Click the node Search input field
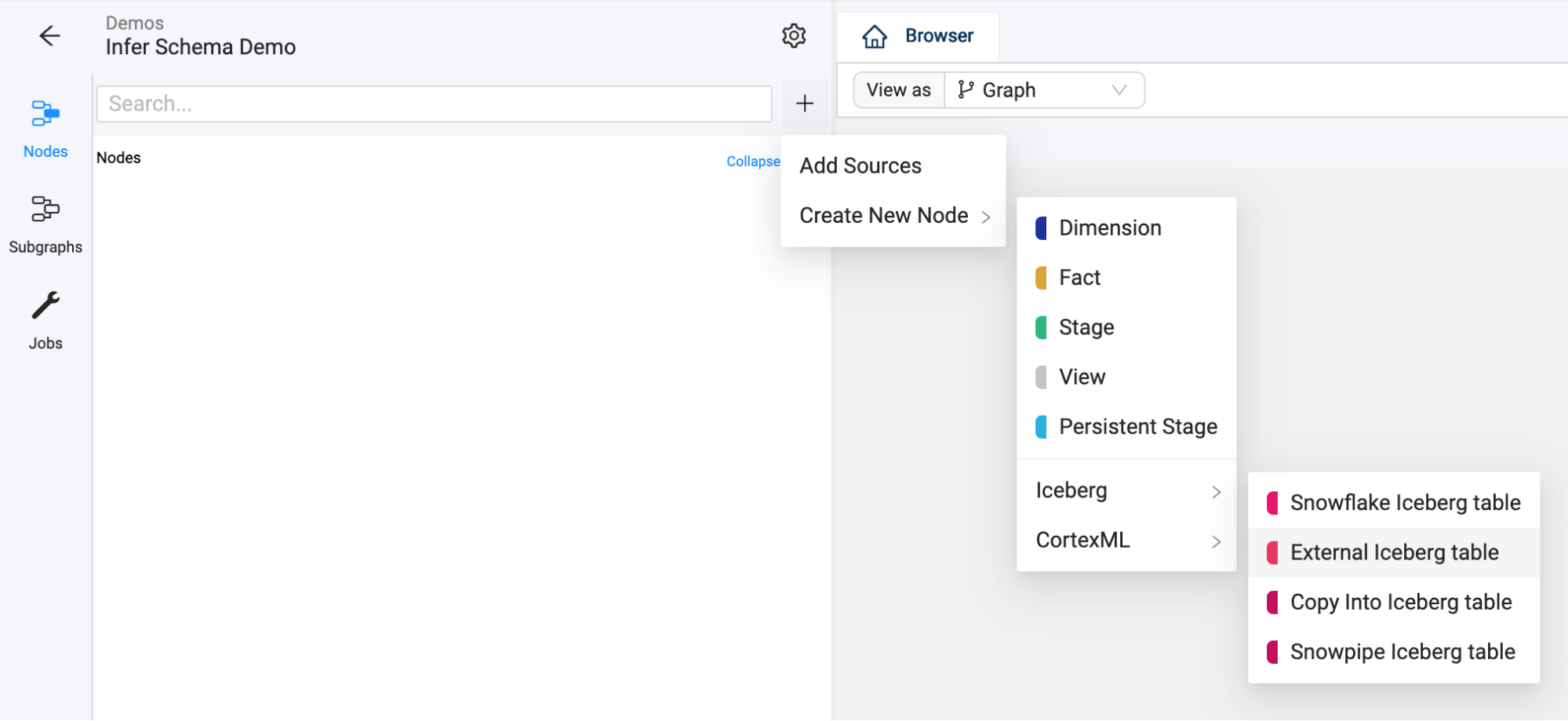 point(434,104)
